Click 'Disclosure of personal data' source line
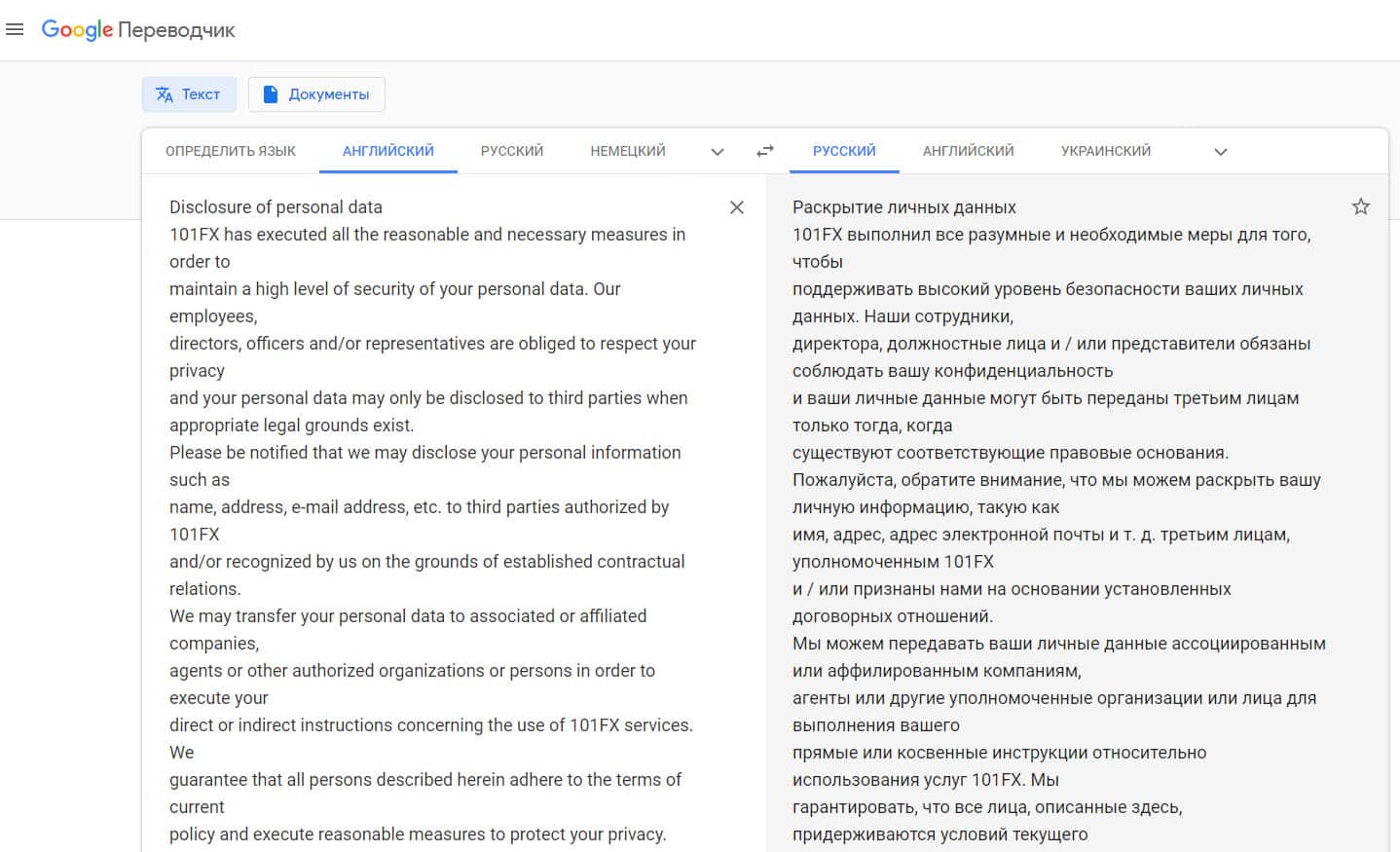The height and width of the screenshot is (852, 1400). coord(276,206)
